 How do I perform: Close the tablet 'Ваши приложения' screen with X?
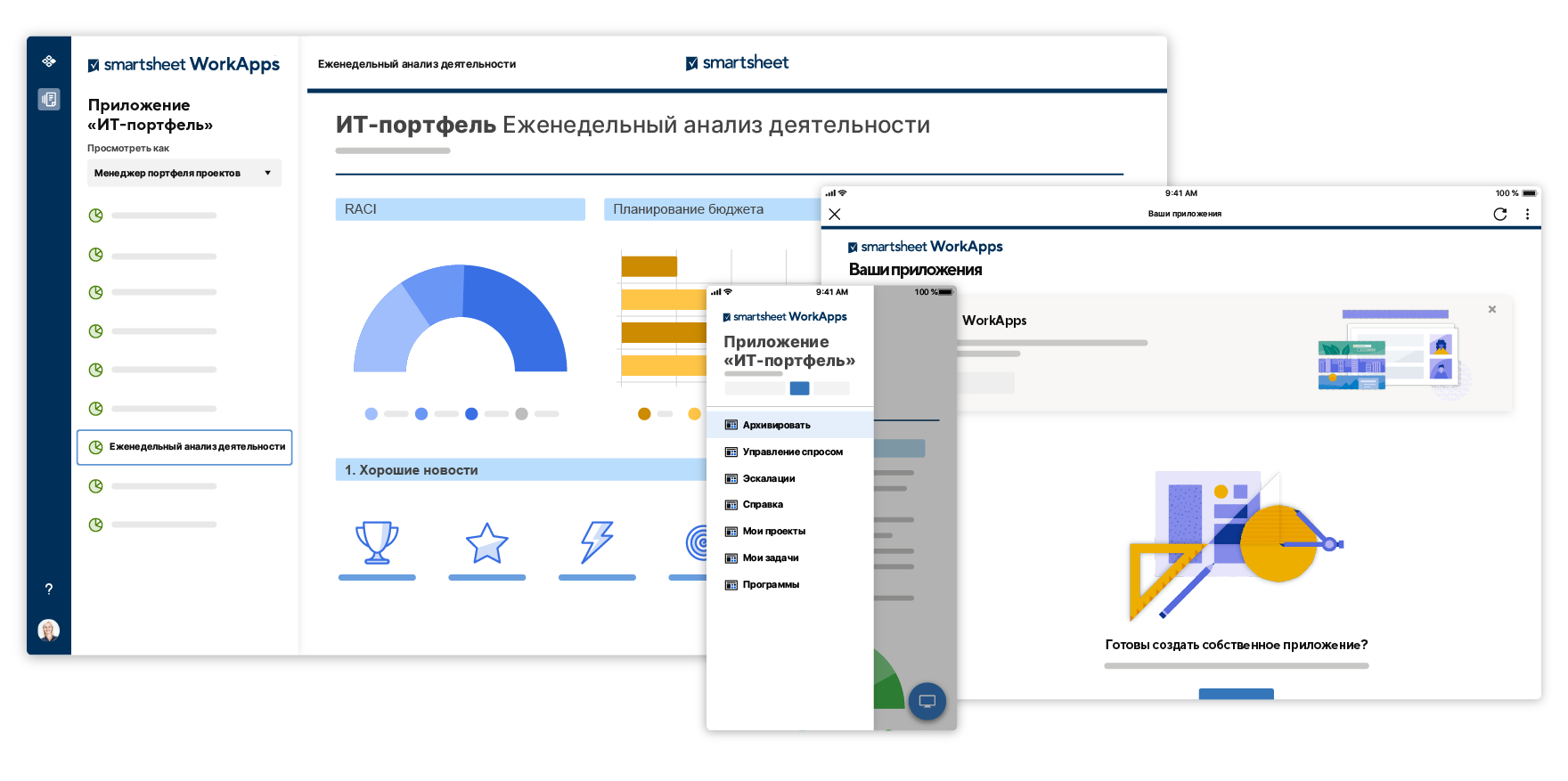pos(835,214)
